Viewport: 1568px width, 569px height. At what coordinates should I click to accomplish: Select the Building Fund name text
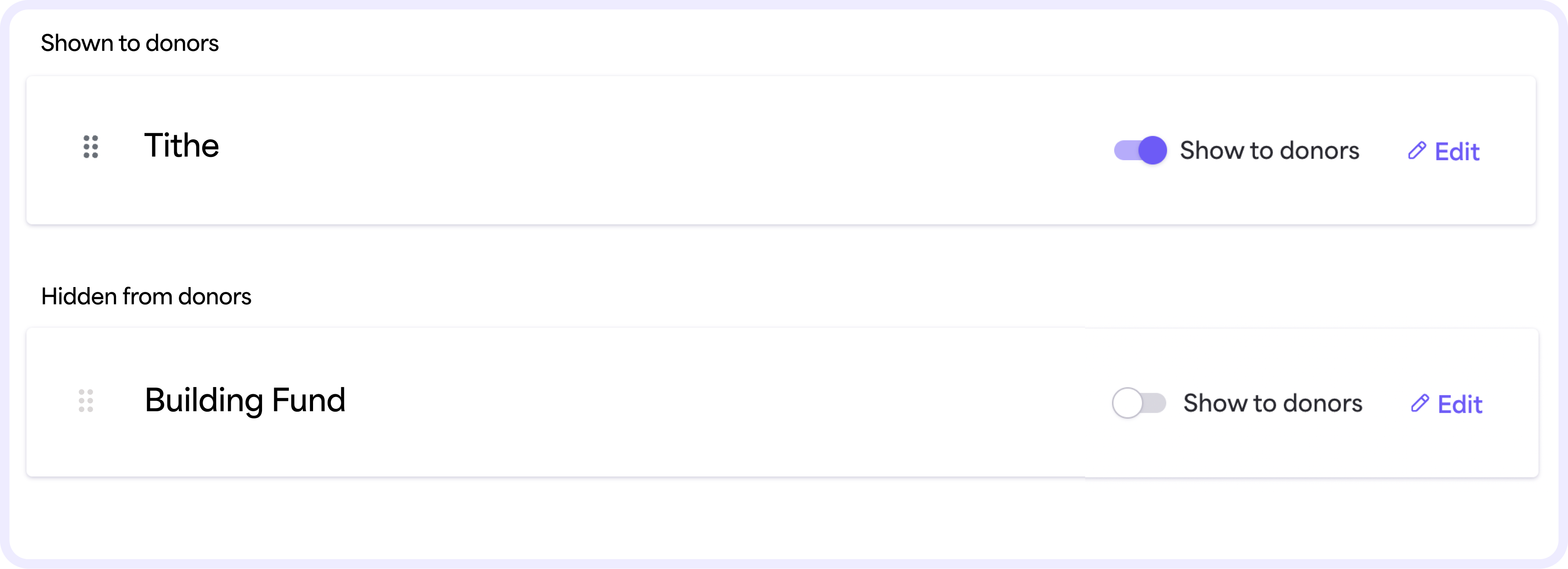(x=245, y=401)
